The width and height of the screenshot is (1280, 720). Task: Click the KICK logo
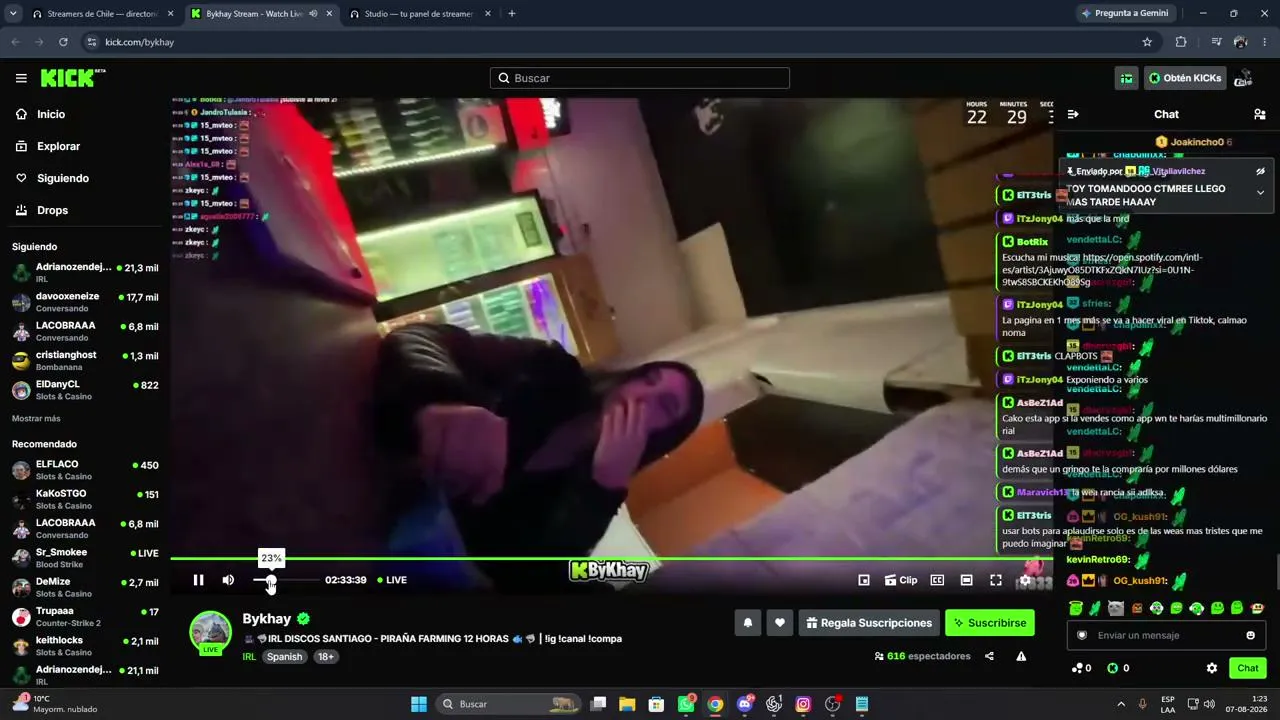[73, 78]
